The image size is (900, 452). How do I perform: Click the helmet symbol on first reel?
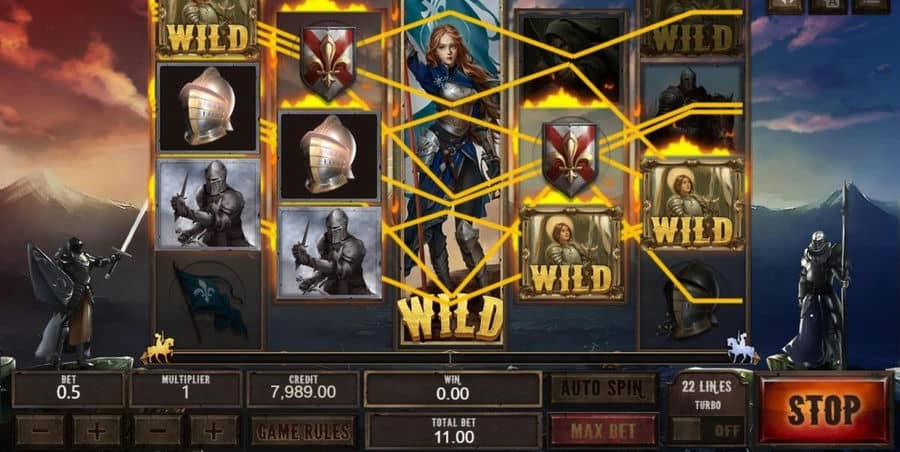pyautogui.click(x=208, y=107)
